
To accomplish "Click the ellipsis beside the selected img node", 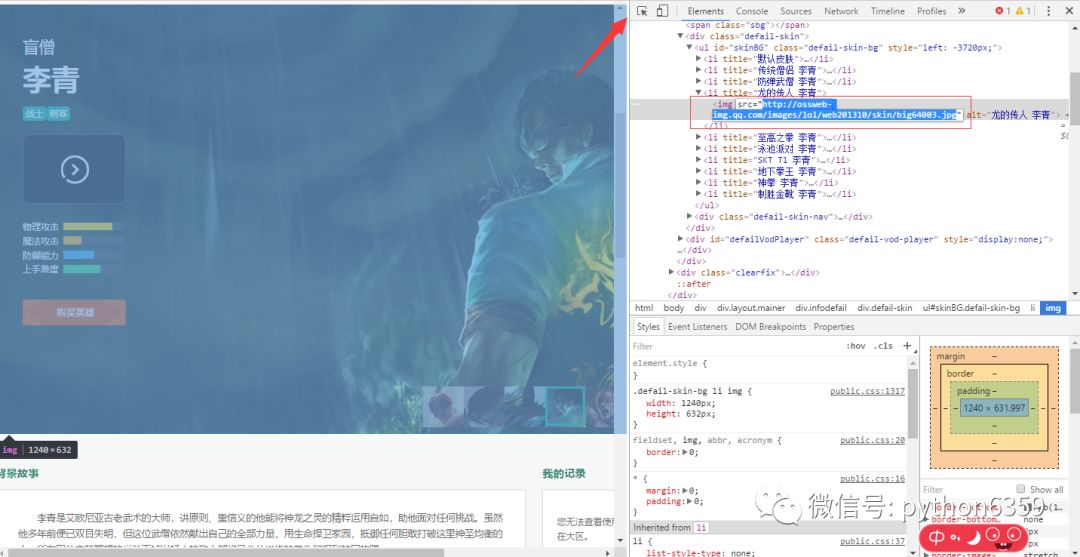I will click(x=637, y=104).
